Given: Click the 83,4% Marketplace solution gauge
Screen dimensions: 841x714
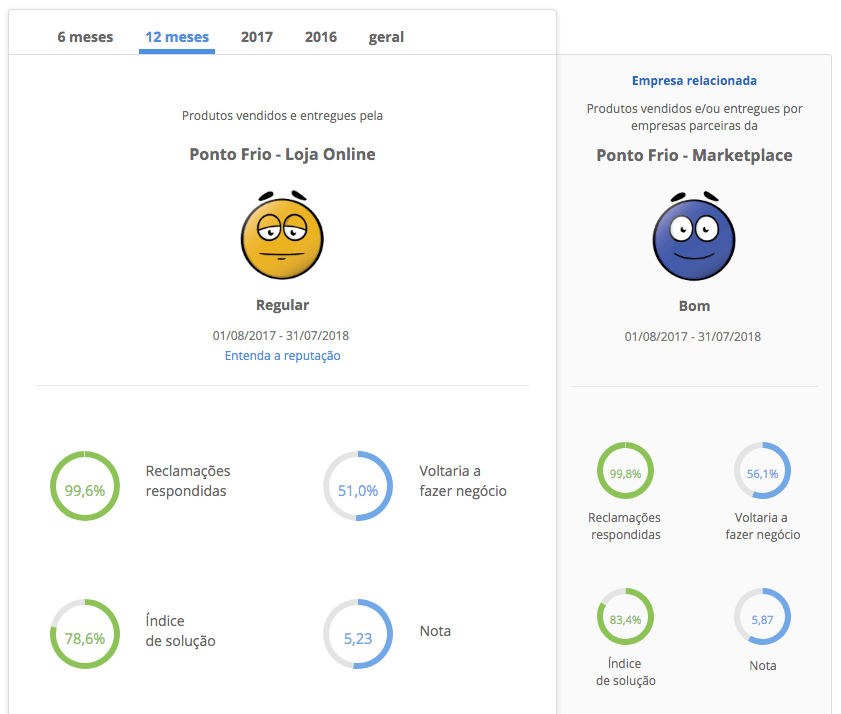Looking at the screenshot, I should [x=625, y=619].
